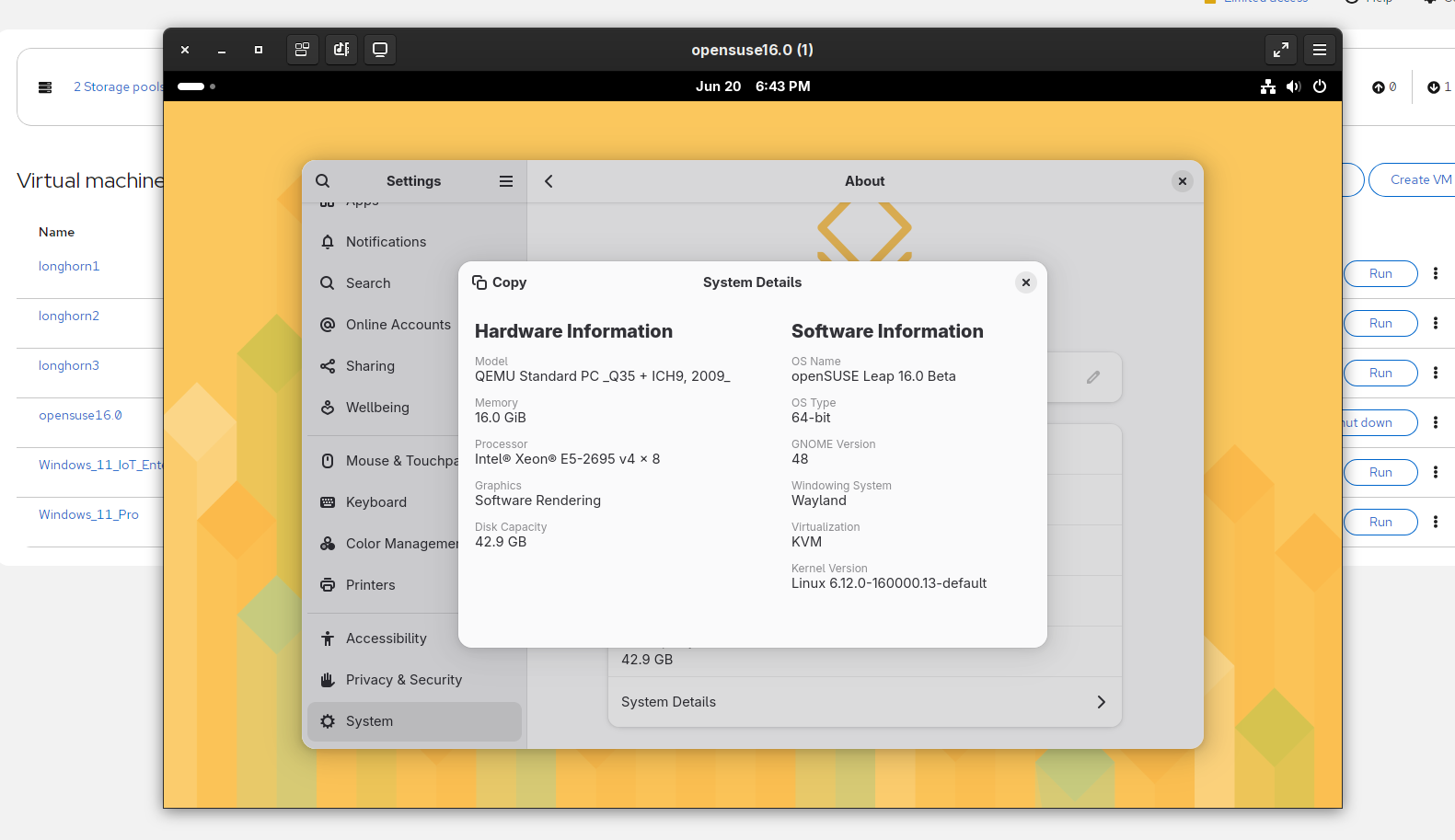The height and width of the screenshot is (840, 1455).
Task: Click the Mouse & Touchpad icon
Action: tap(328, 461)
